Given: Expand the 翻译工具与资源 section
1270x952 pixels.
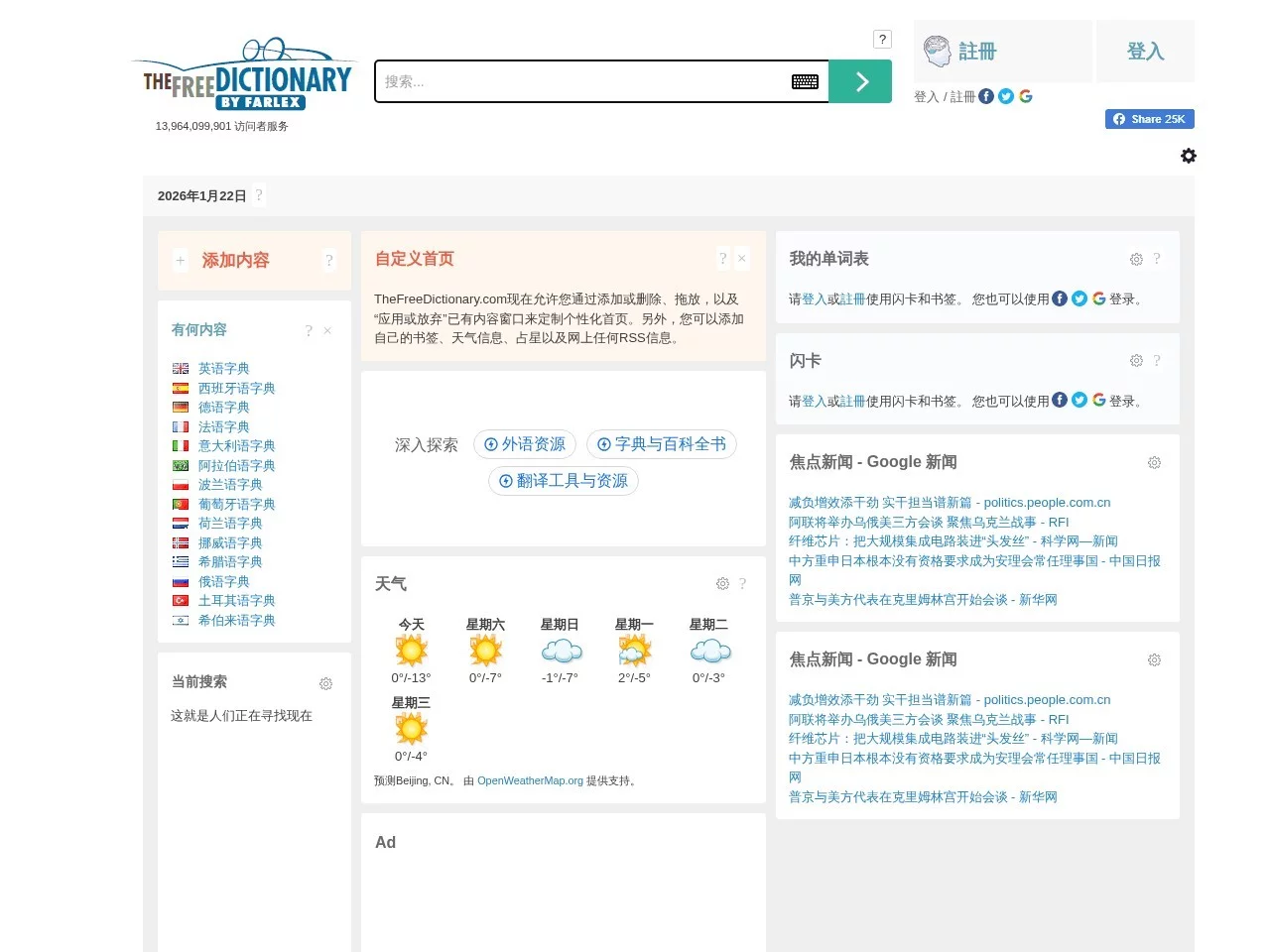Looking at the screenshot, I should tap(563, 481).
